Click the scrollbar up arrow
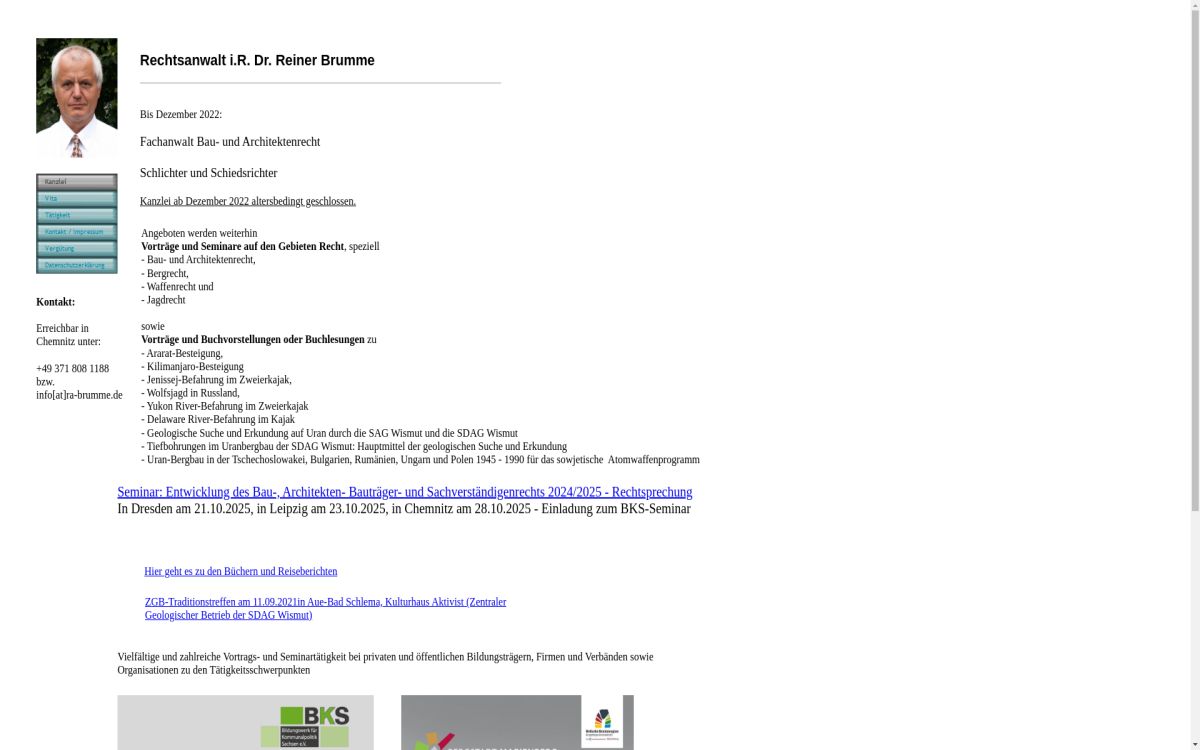This screenshot has width=1200, height=750. tap(1194, 6)
